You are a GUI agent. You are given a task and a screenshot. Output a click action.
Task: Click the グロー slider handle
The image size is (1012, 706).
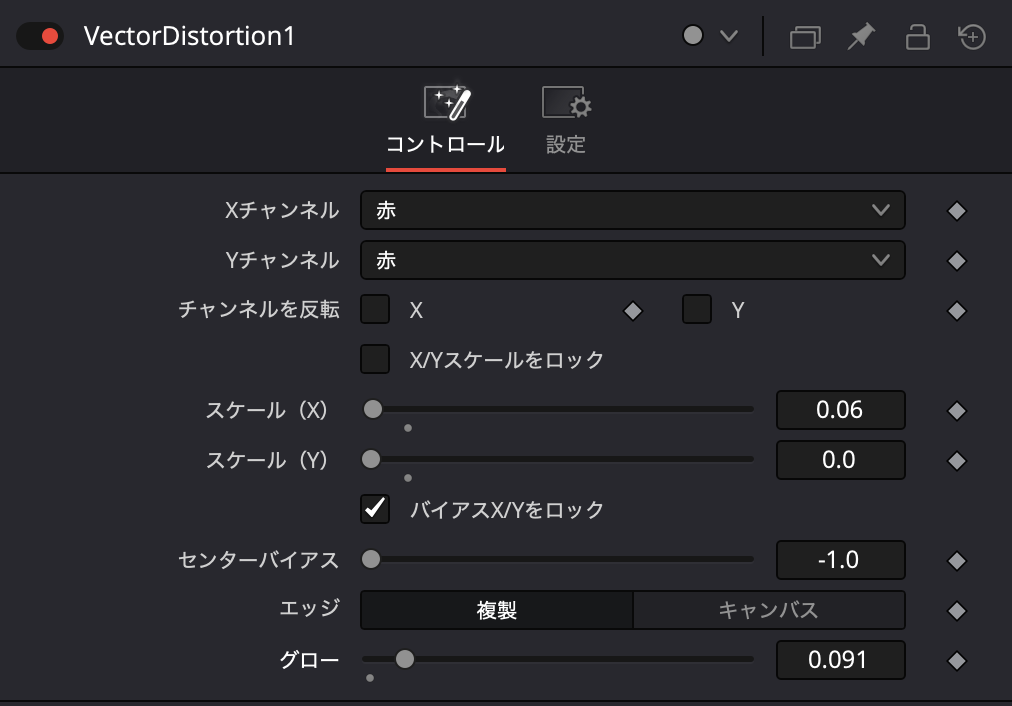[405, 659]
